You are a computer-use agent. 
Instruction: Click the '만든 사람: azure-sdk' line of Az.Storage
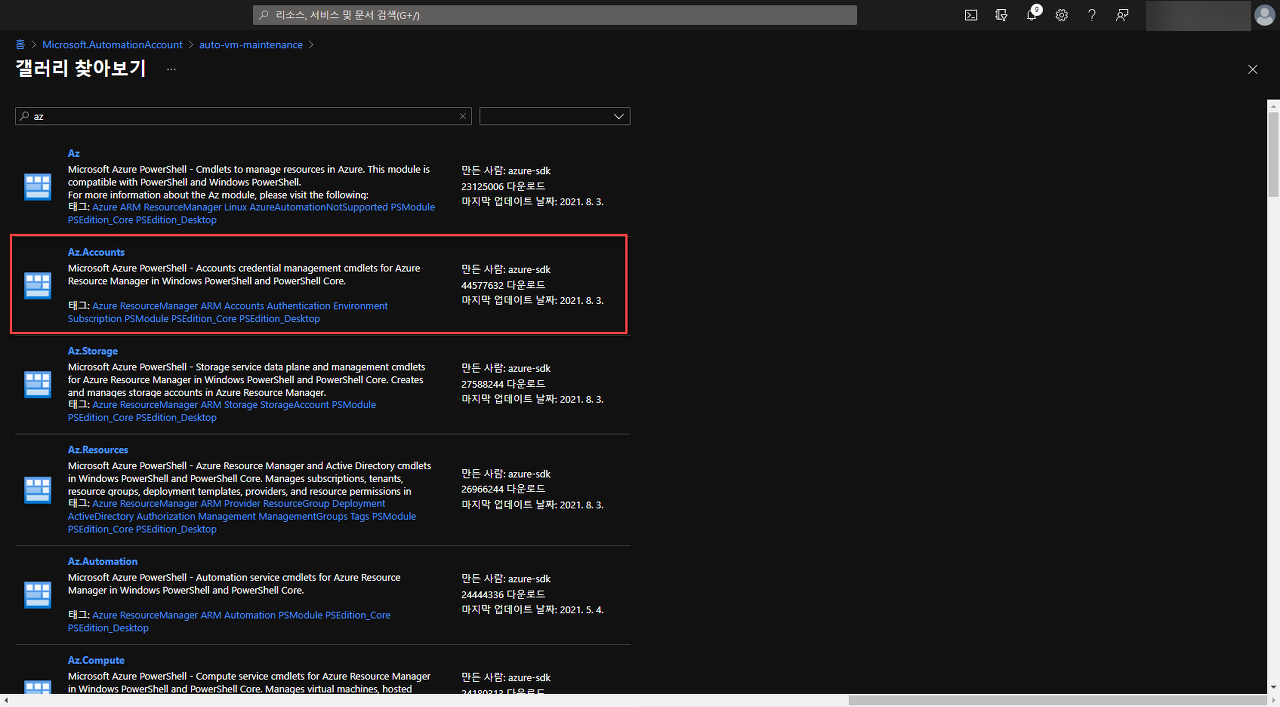click(506, 368)
